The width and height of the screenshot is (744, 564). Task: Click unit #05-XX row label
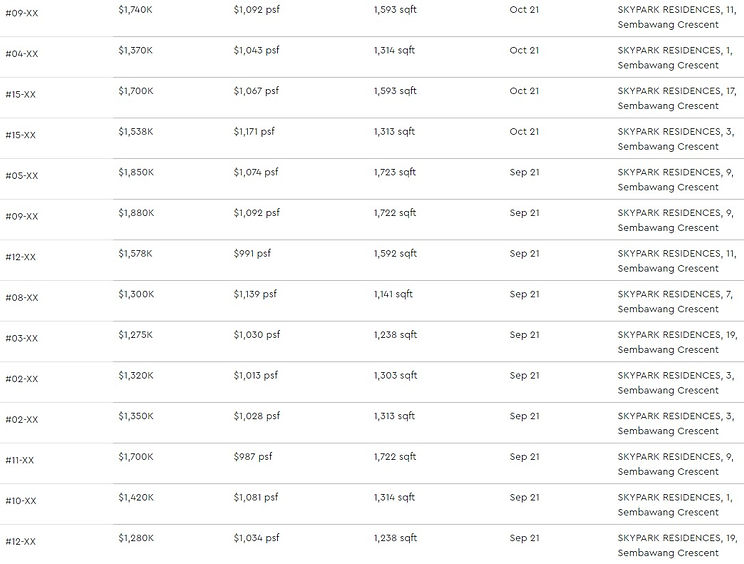pyautogui.click(x=21, y=176)
